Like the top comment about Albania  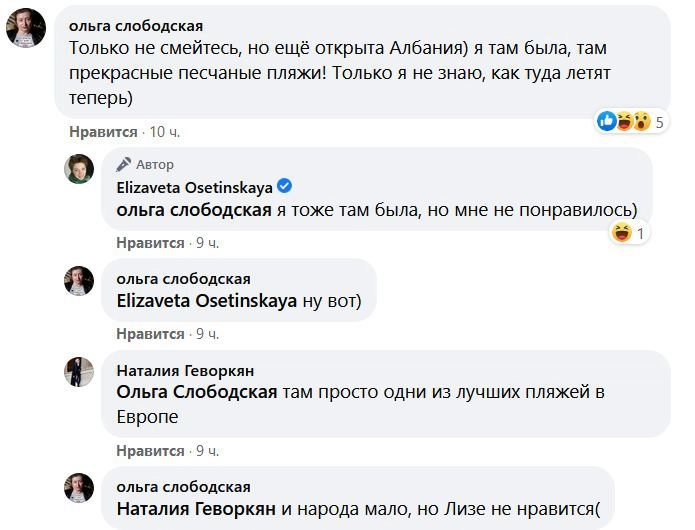(103, 131)
